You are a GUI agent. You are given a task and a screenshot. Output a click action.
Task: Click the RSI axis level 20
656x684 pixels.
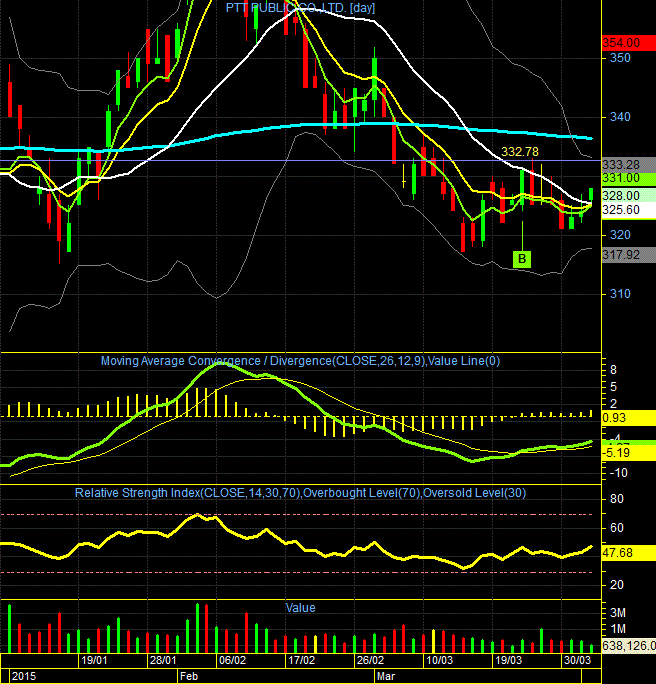[x=617, y=585]
